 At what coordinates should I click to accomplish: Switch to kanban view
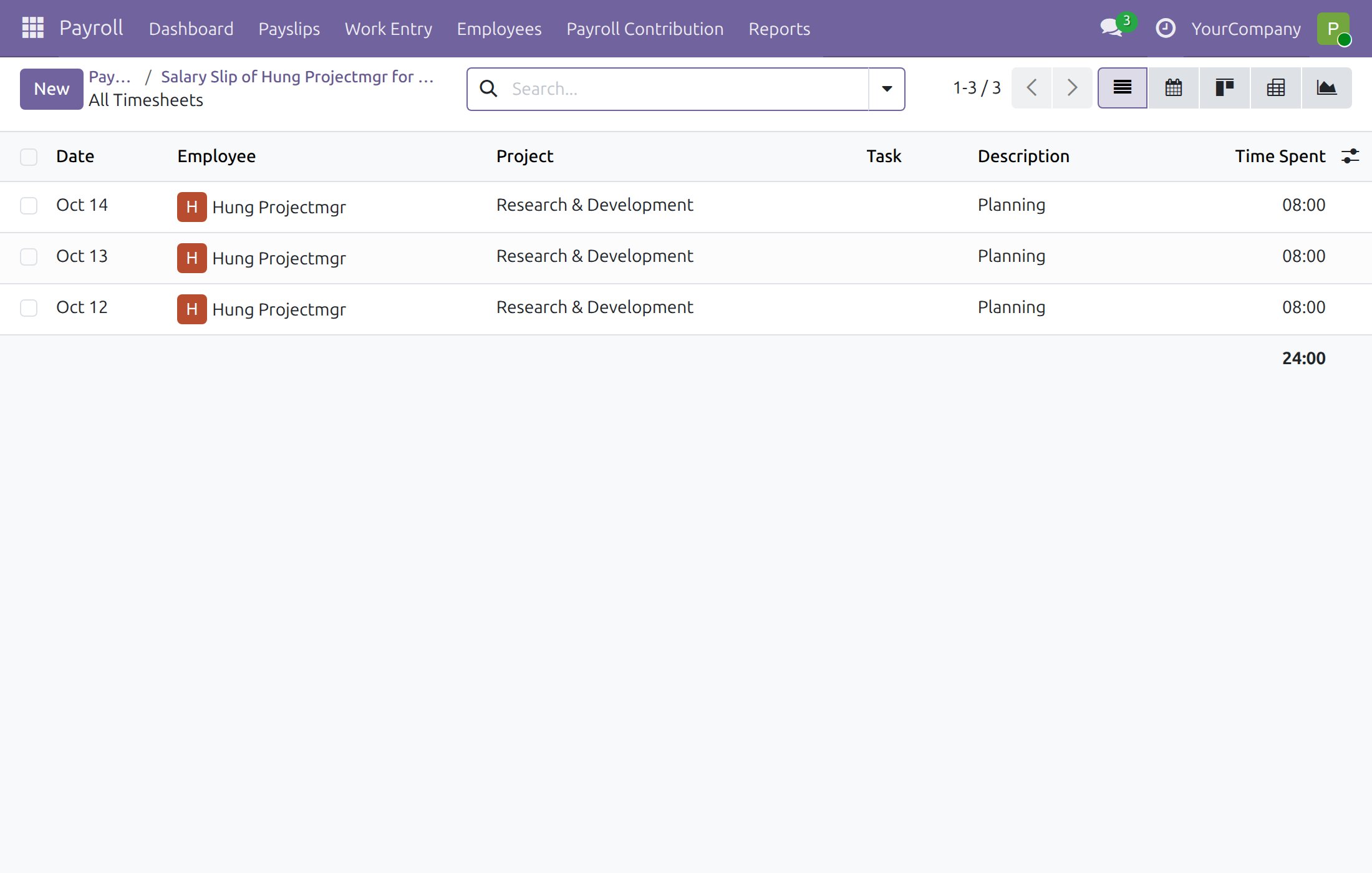1224,88
